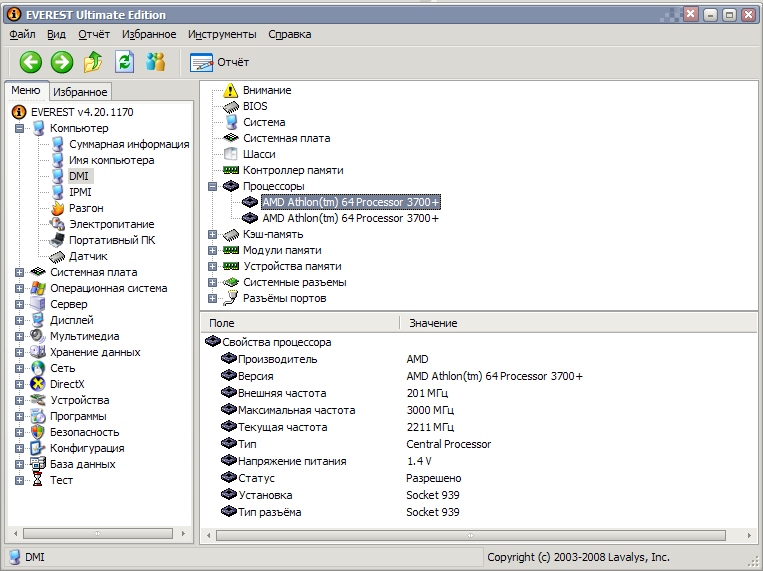Click the Разгон flame icon
763x571 pixels.
coord(57,208)
